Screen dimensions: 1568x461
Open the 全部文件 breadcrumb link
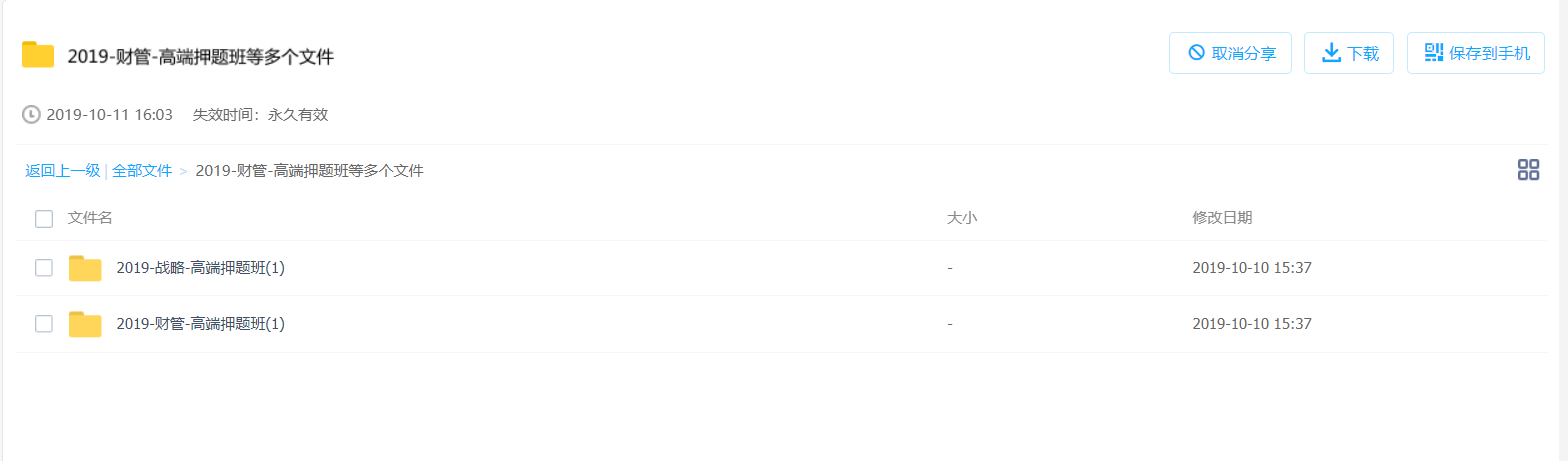(142, 170)
